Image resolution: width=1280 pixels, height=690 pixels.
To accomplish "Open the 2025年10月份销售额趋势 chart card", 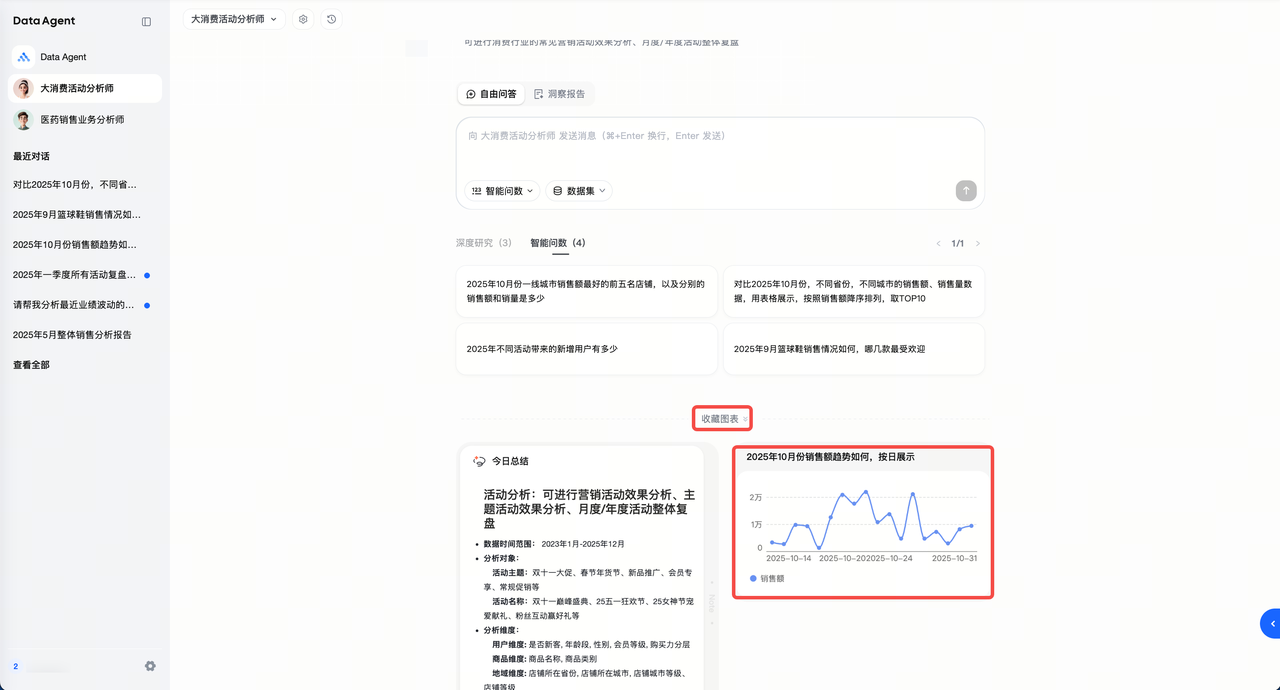I will (x=863, y=522).
